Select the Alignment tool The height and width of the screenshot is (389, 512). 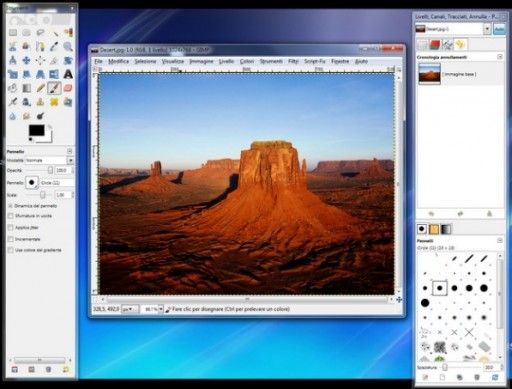(40, 60)
